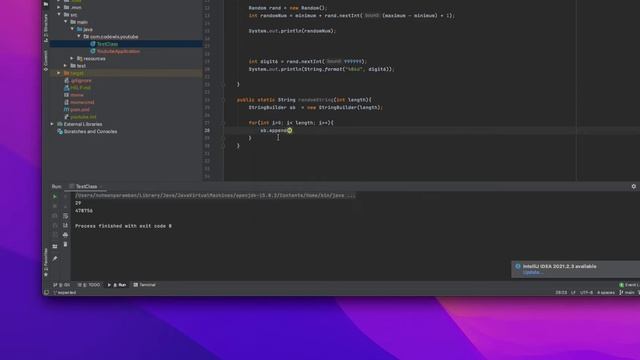Image resolution: width=640 pixels, height=360 pixels.
Task: Click the print icon in Run toolbar
Action: click(65, 235)
